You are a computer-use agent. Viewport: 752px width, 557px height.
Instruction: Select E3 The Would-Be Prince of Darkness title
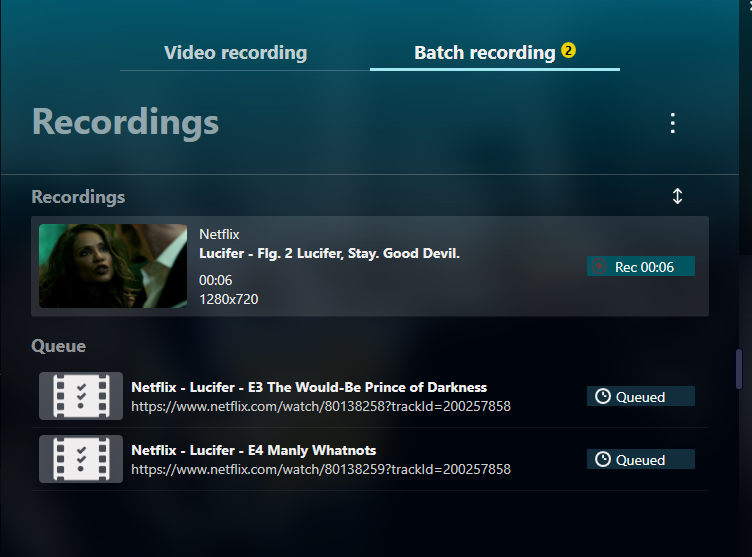pos(309,387)
